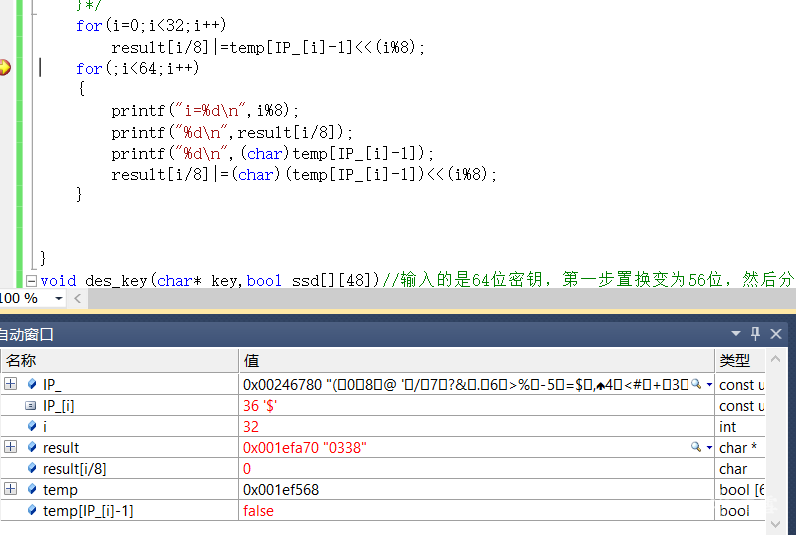Click the IP_[i] element icon

pyautogui.click(x=31, y=406)
